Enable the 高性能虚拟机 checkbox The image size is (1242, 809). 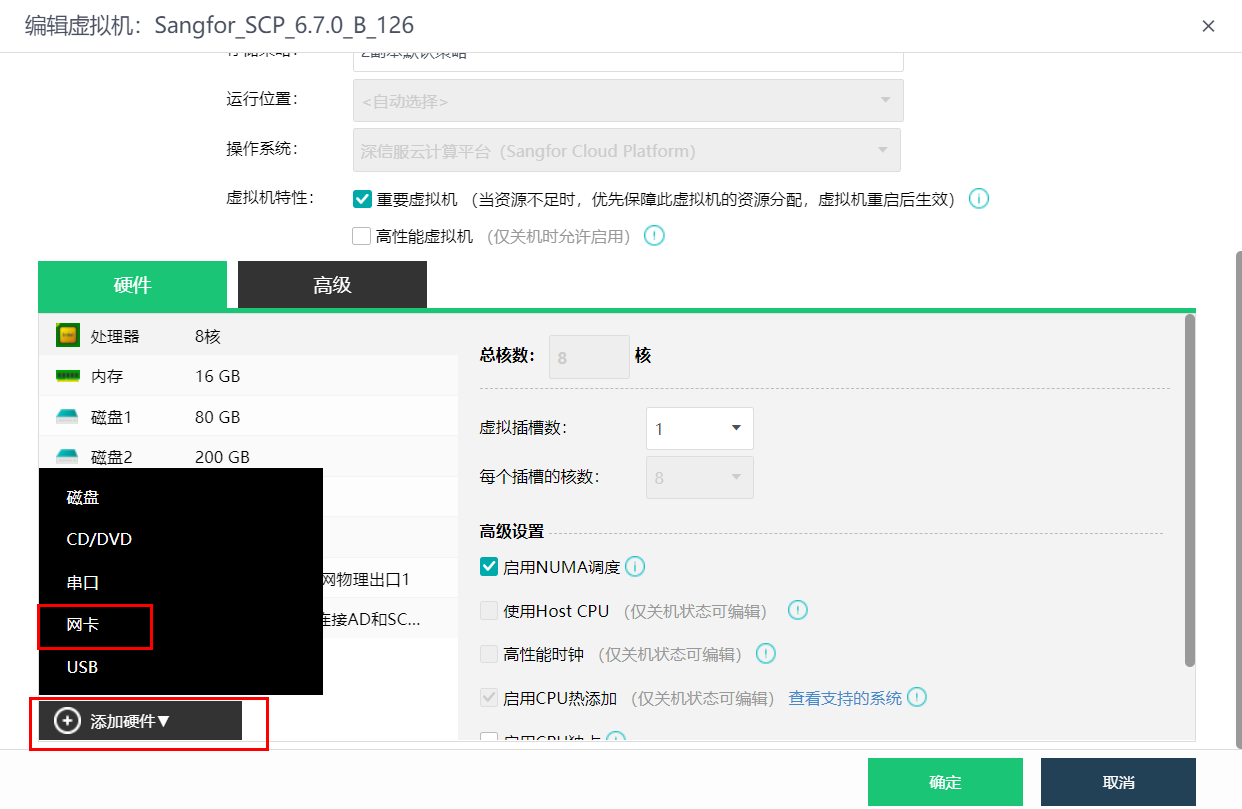[362, 236]
